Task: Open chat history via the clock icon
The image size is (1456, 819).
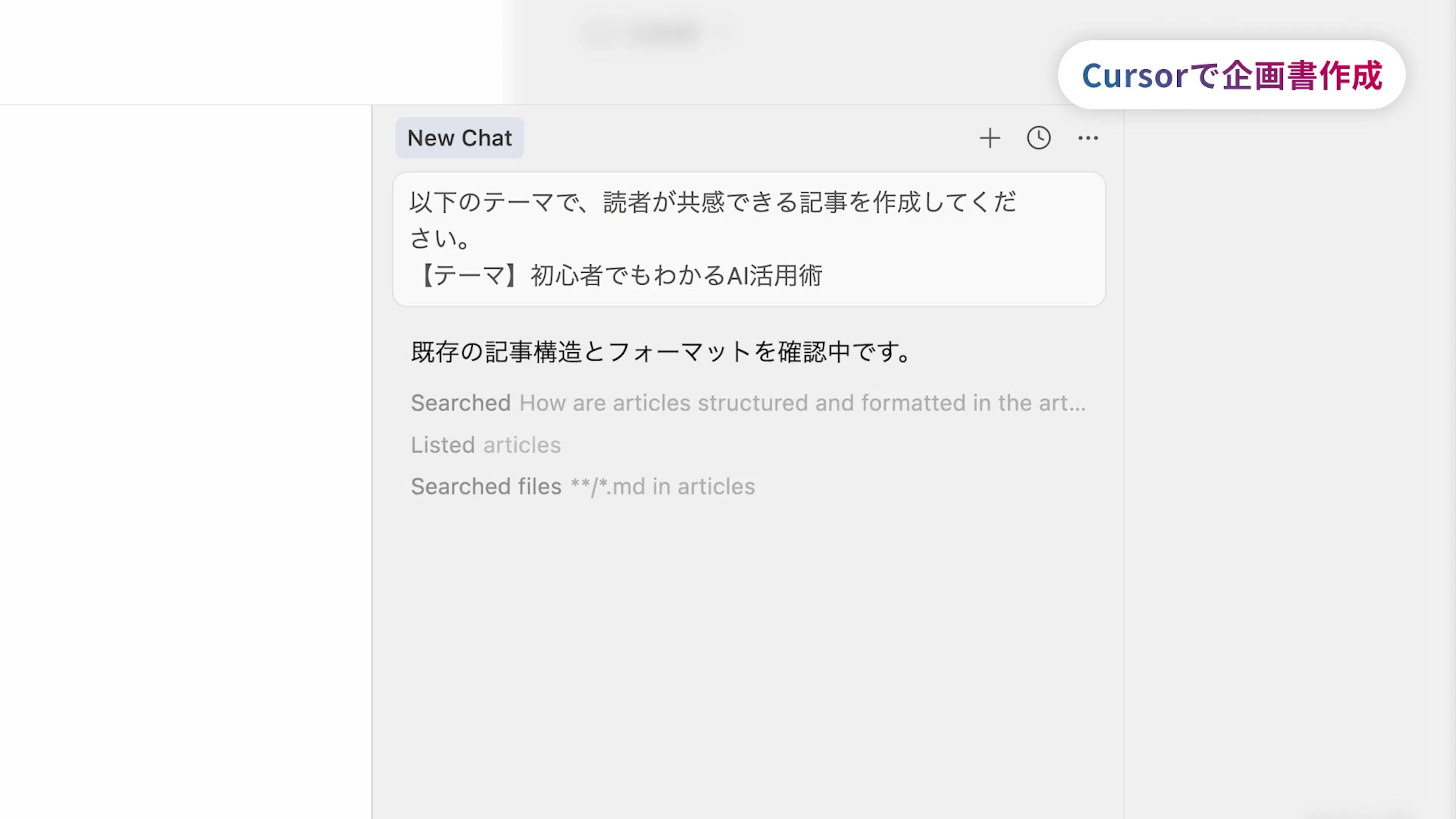Action: point(1038,138)
